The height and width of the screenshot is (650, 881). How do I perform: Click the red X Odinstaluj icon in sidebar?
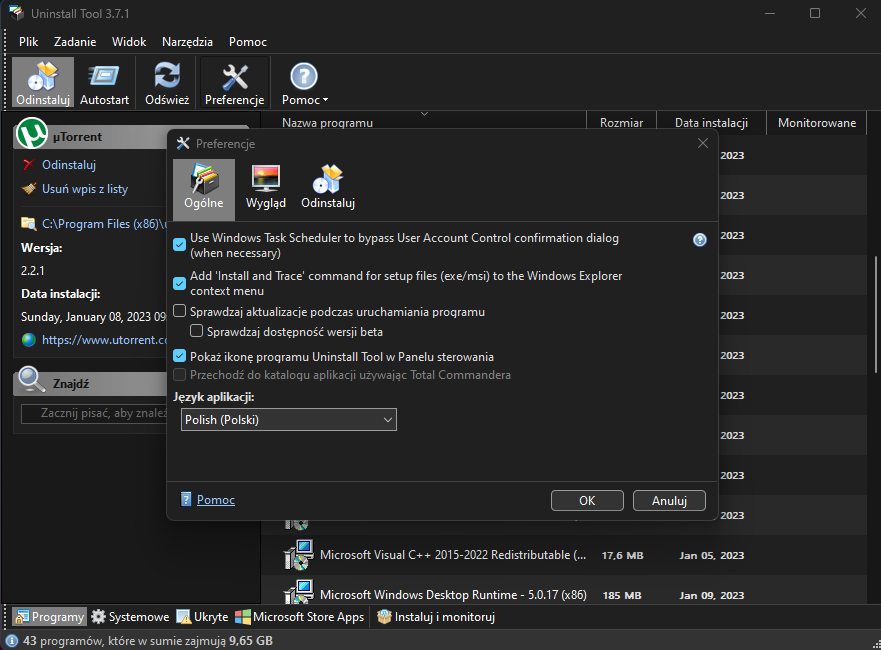coord(29,165)
